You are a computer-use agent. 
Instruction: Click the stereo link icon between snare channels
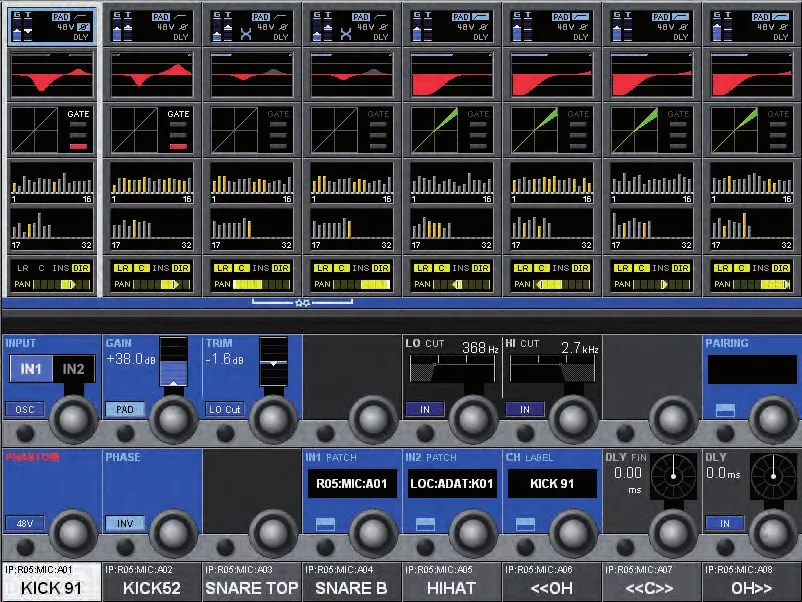(x=302, y=303)
